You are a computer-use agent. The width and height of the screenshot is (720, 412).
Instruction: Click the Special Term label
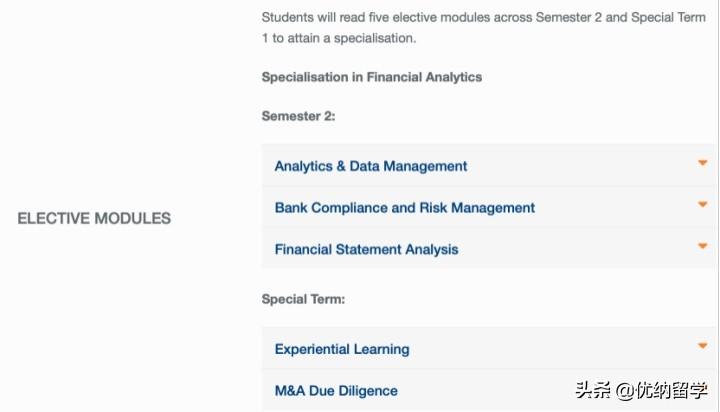pyautogui.click(x=302, y=299)
